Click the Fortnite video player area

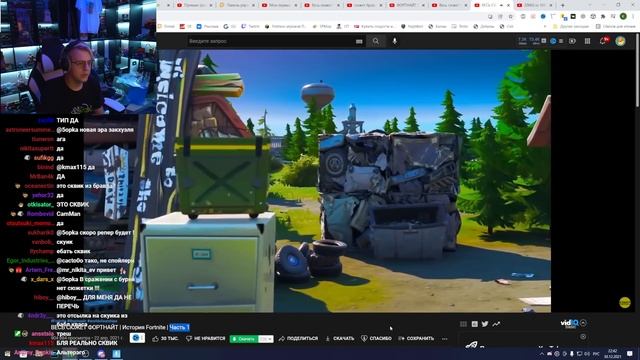pyautogui.click(x=354, y=181)
